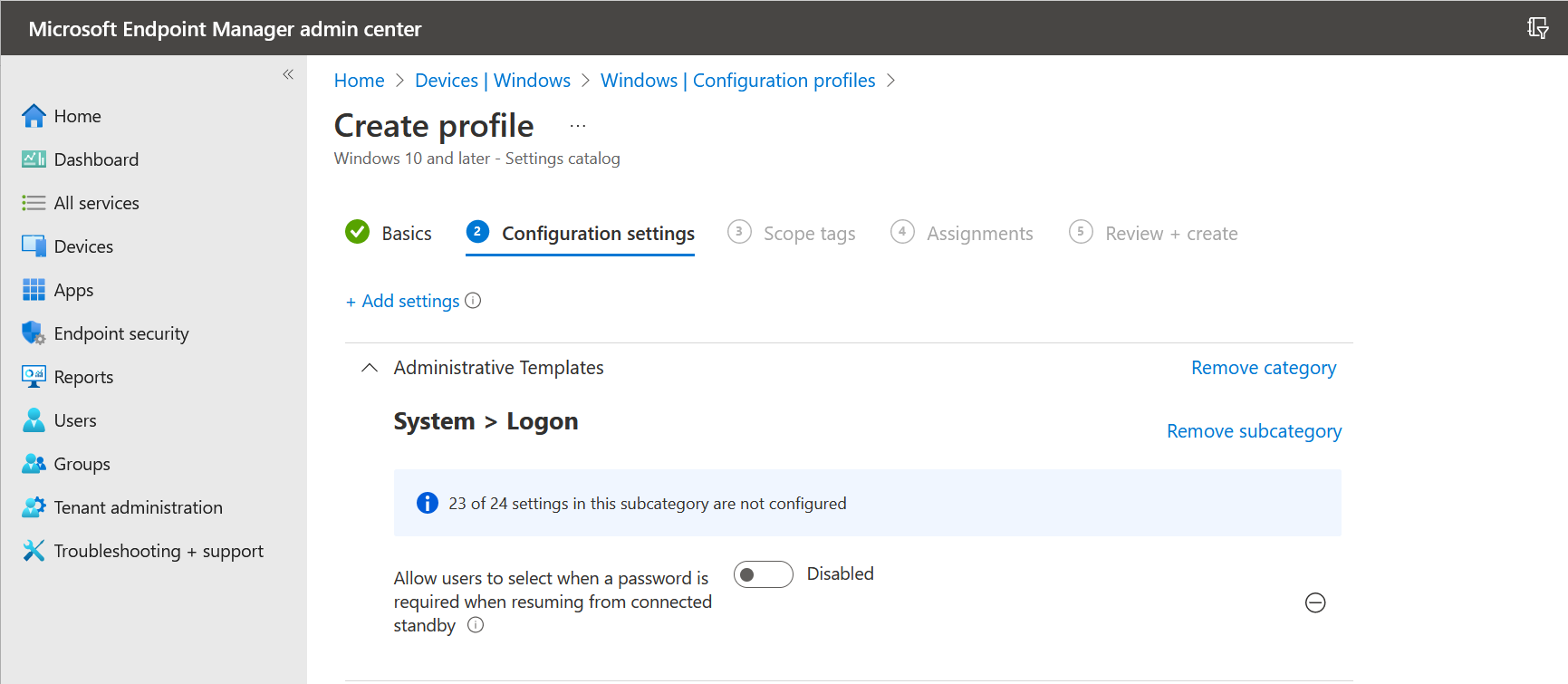
Task: Click the Home house icon in sidebar
Action: click(34, 116)
